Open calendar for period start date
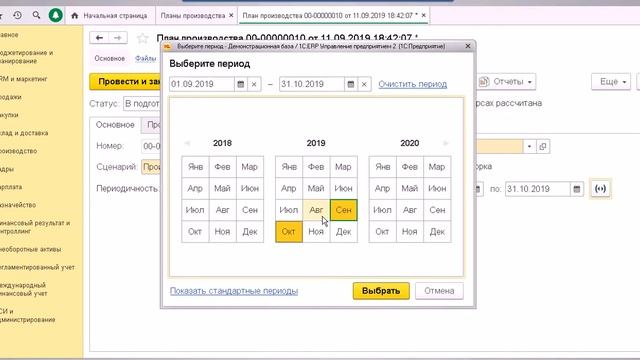 click(x=240, y=84)
